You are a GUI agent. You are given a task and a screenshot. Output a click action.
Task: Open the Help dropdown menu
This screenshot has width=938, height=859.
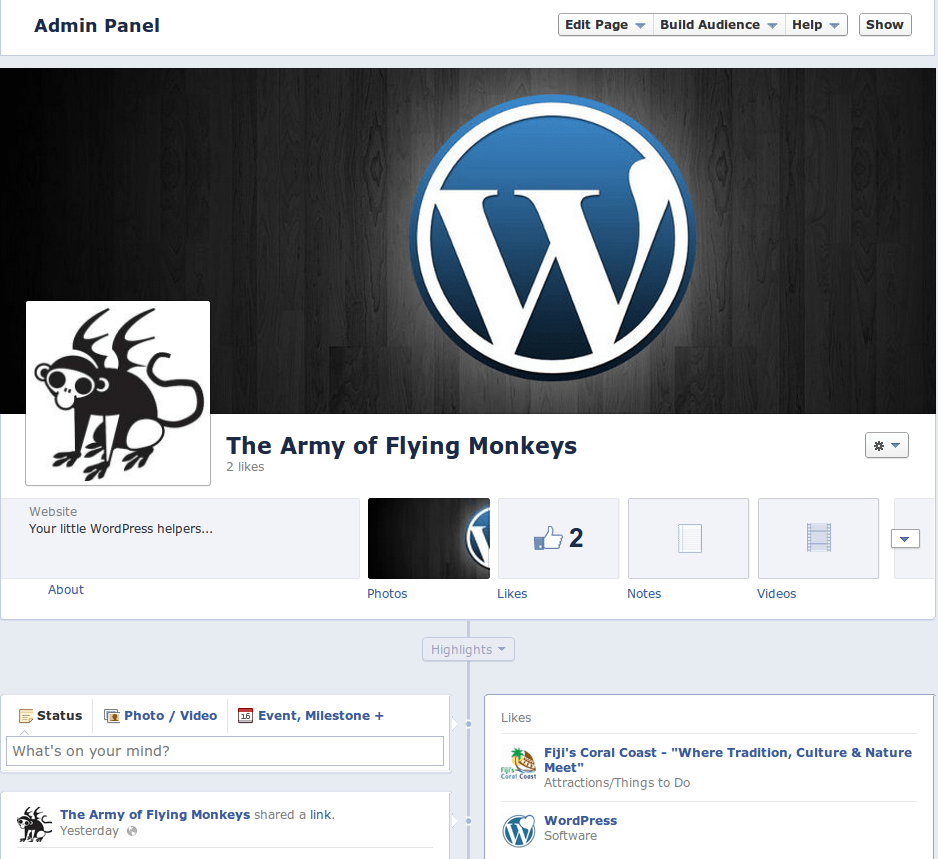click(816, 25)
